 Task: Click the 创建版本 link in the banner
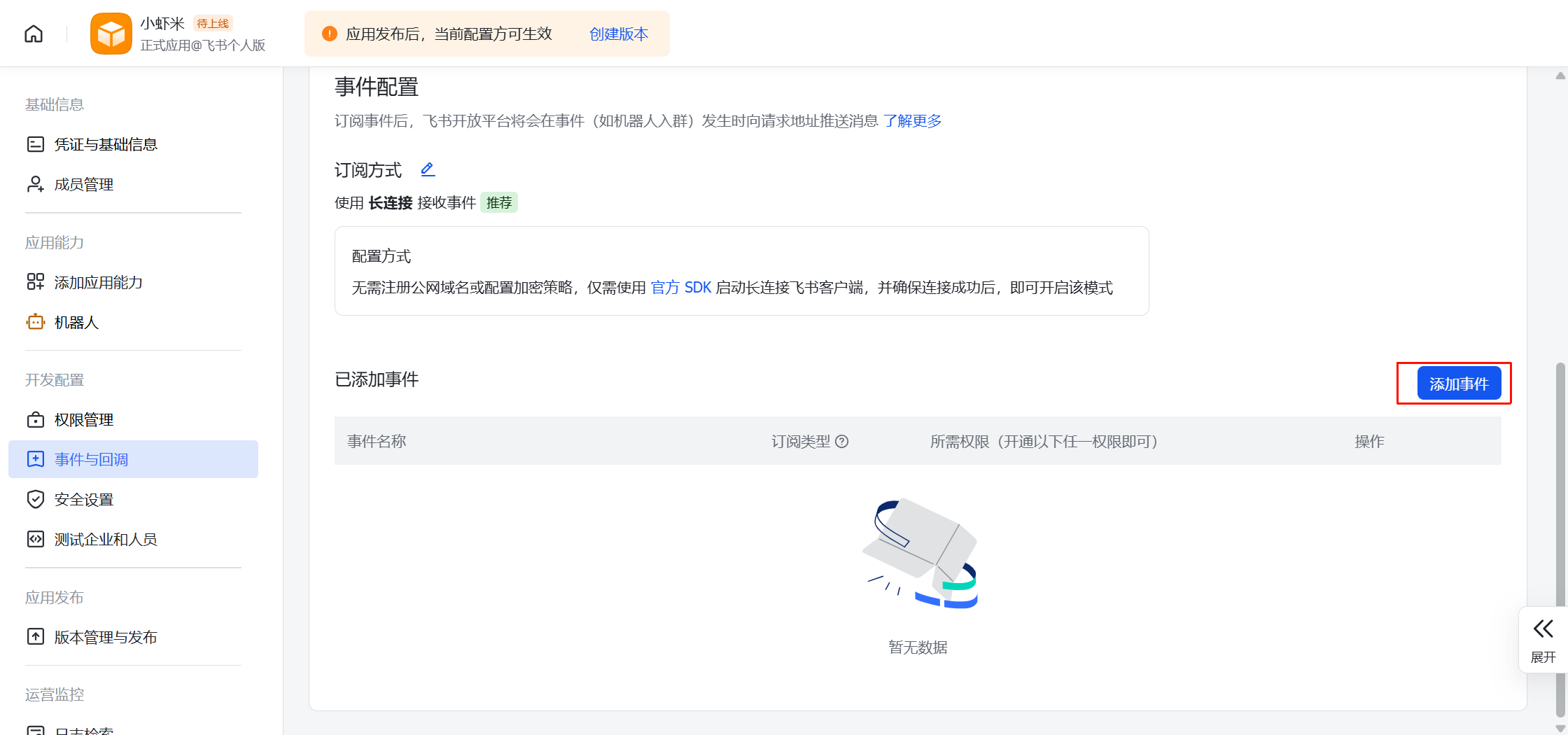pyautogui.click(x=619, y=34)
